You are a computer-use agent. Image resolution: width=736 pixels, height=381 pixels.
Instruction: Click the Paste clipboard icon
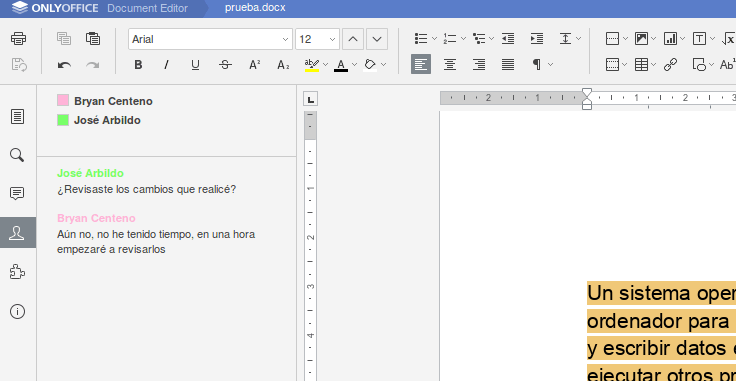coord(93,38)
